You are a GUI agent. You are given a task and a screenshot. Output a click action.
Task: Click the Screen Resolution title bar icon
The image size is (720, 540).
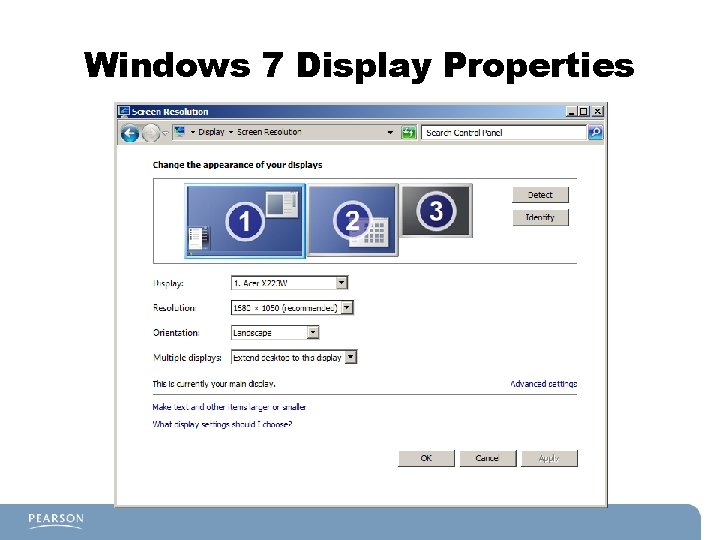coord(124,112)
